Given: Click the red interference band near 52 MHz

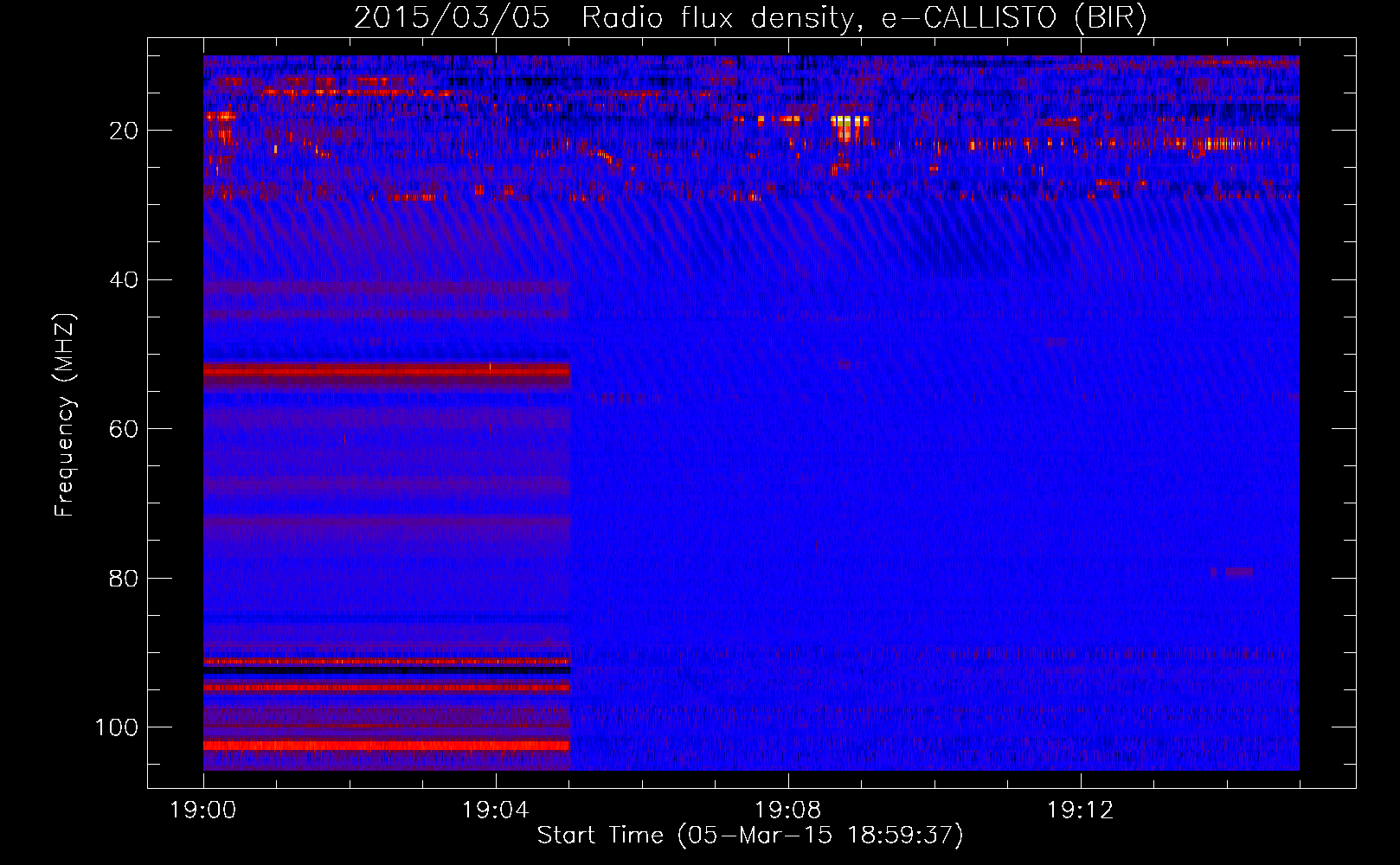Looking at the screenshot, I should 387,371.
